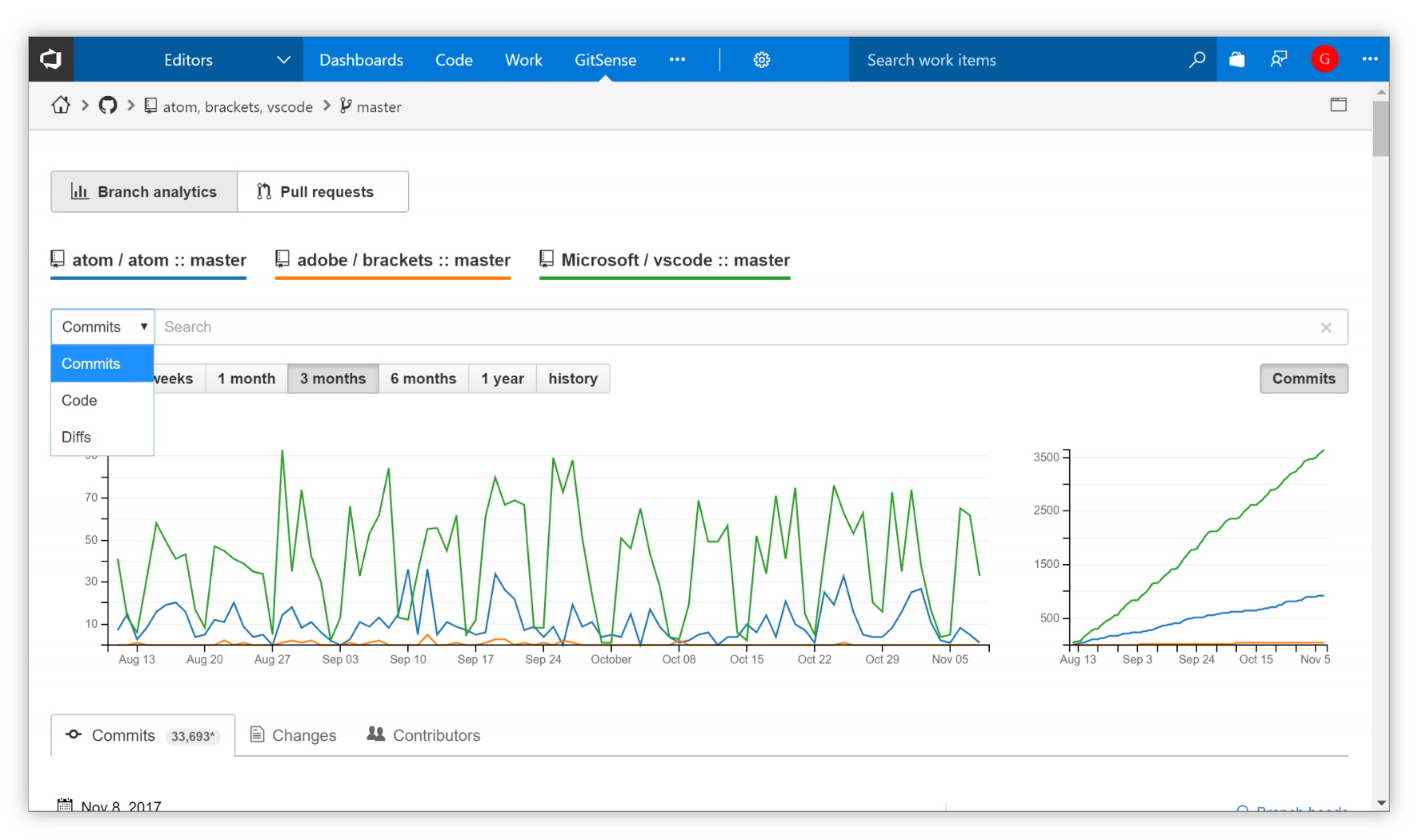This screenshot has width=1418, height=840.
Task: Click the VSTS logo icon
Action: point(51,59)
